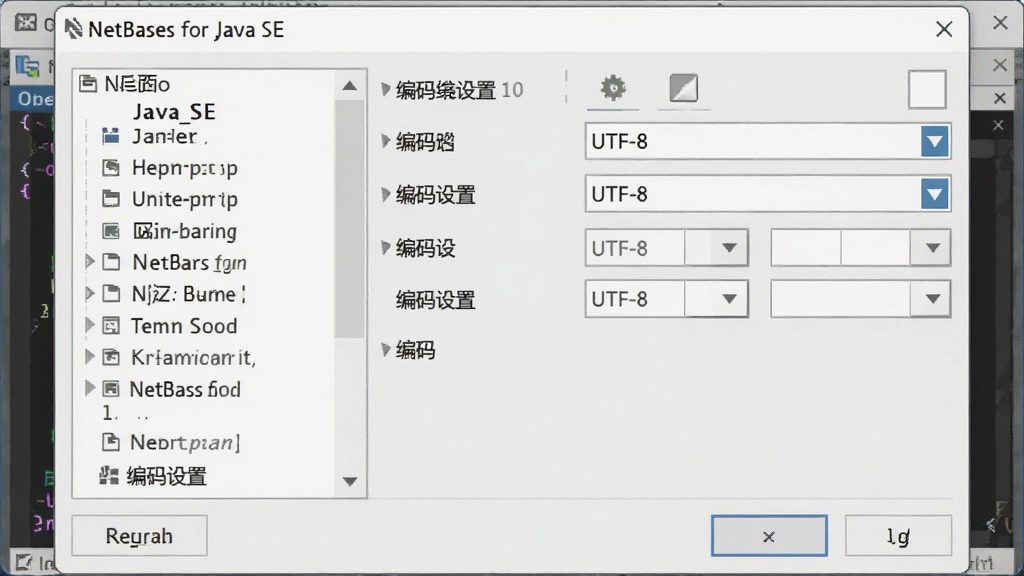Click background window toolbar icon under the app icon
The width and height of the screenshot is (1024, 576).
click(27, 66)
